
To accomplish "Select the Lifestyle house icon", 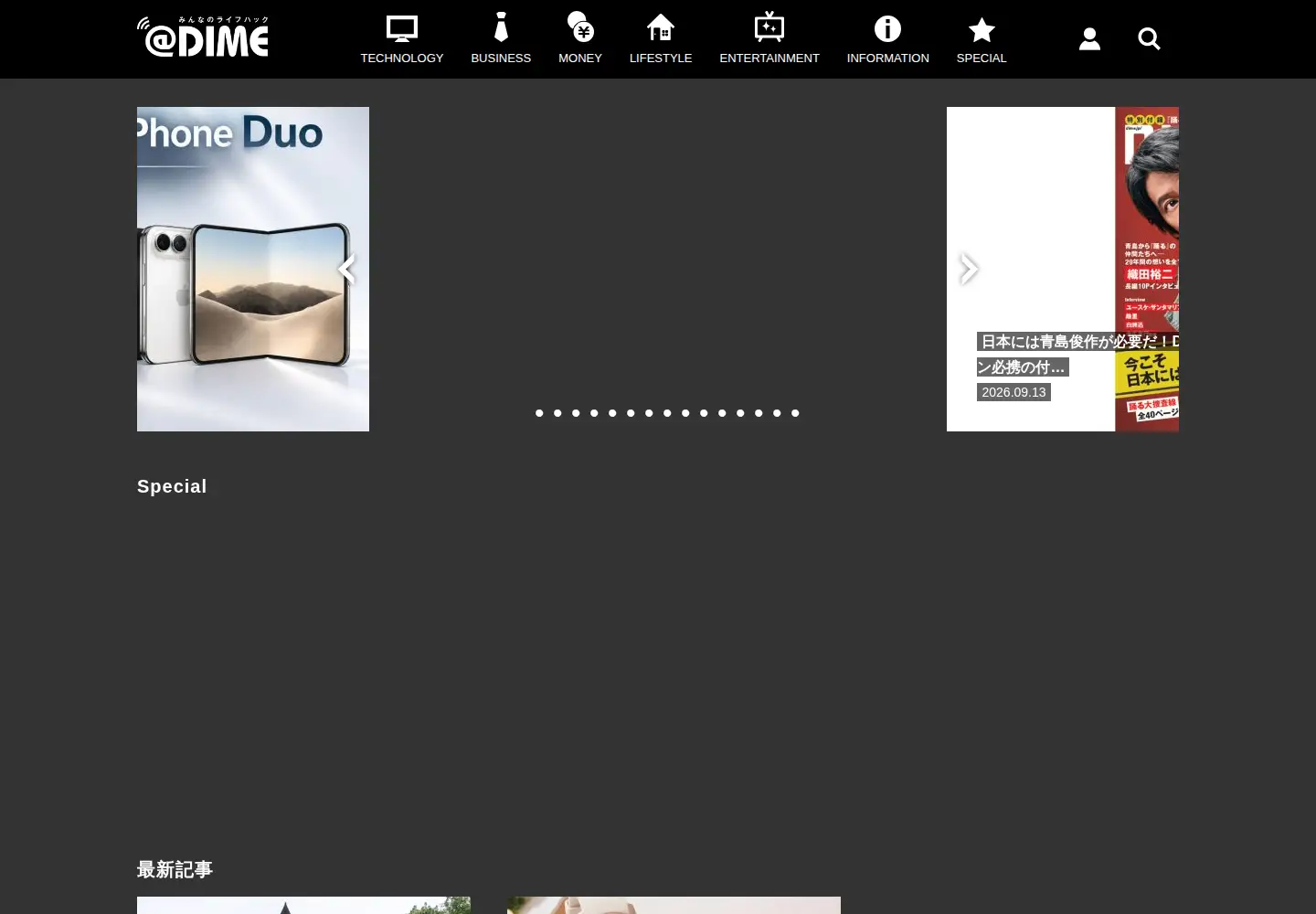I will pos(661,27).
